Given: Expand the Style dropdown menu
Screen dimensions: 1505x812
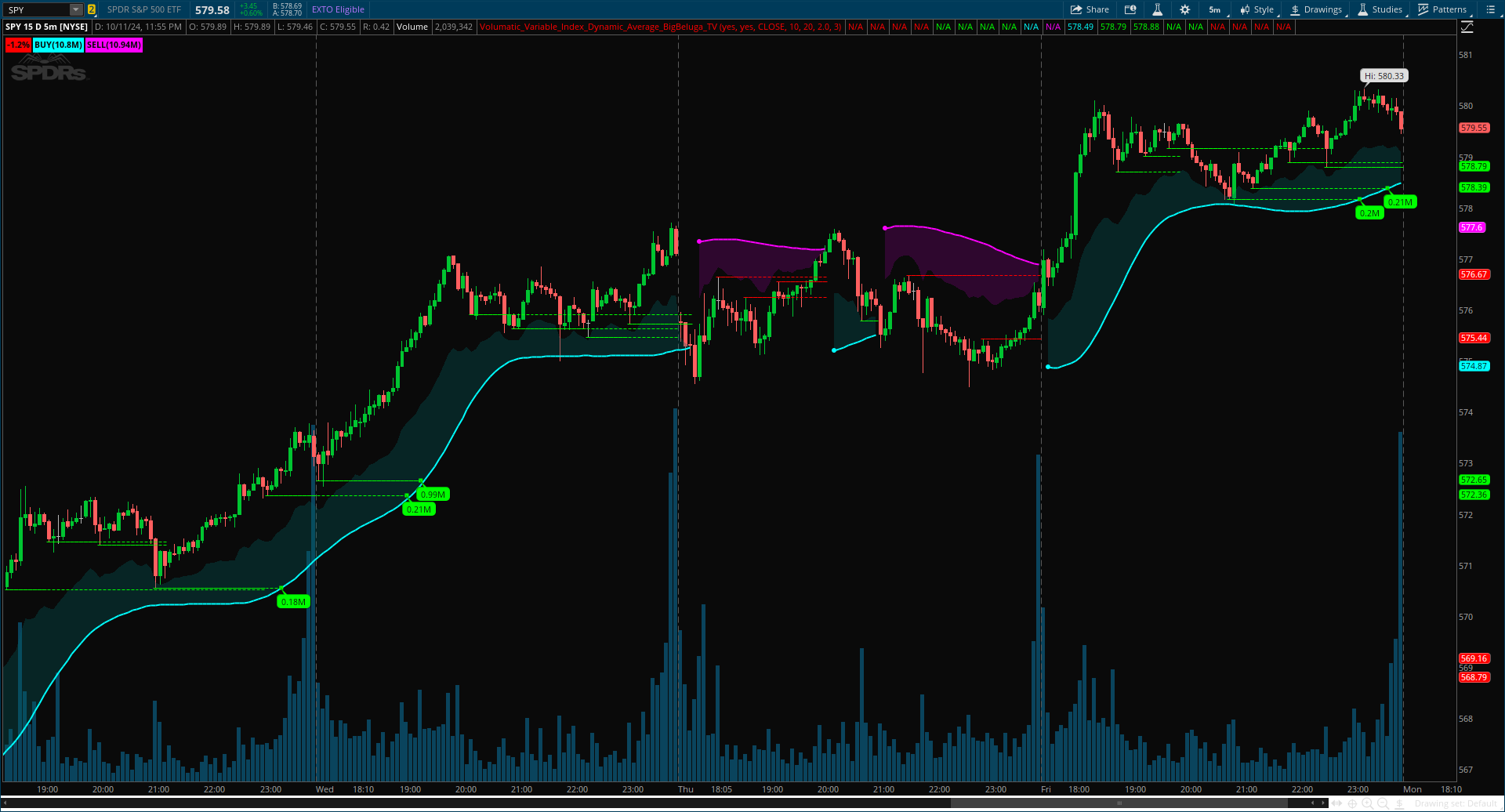Looking at the screenshot, I should click(1257, 9).
